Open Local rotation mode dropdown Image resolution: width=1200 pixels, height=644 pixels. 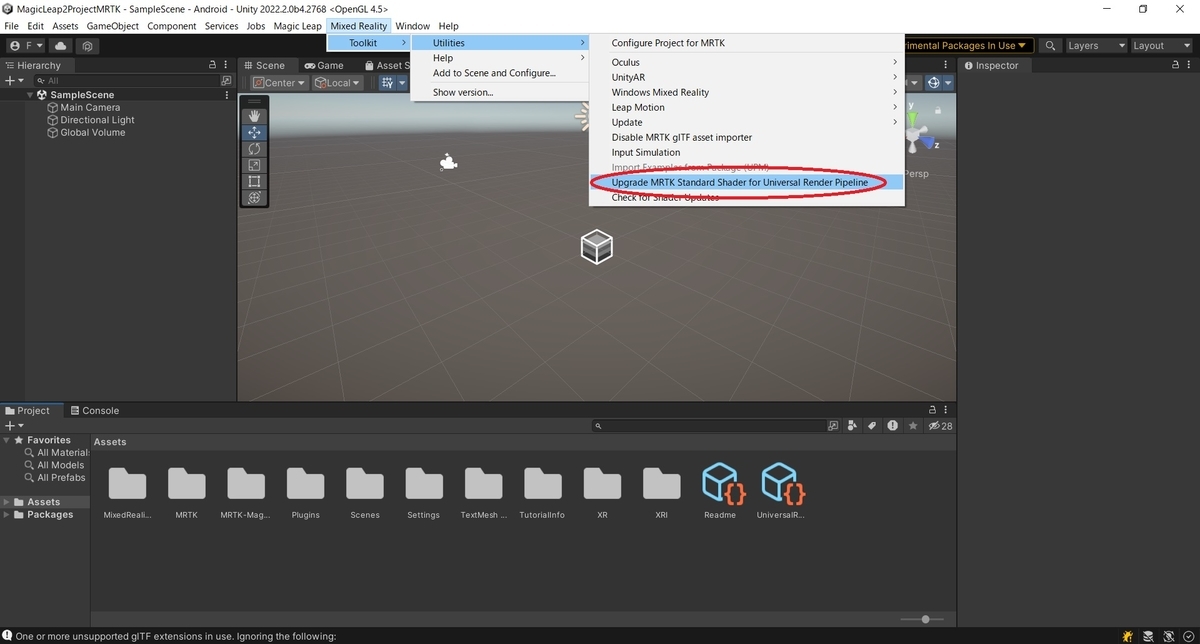point(338,83)
